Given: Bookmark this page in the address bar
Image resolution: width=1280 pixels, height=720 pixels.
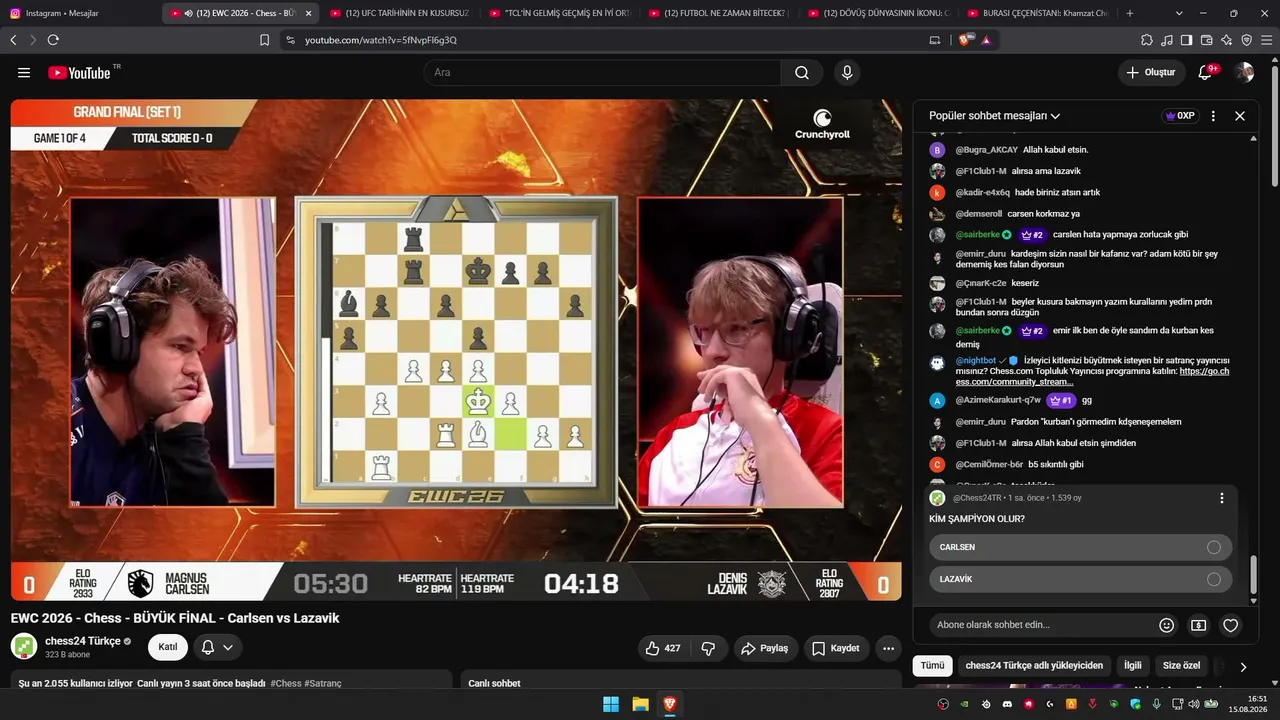Looking at the screenshot, I should (x=264, y=40).
